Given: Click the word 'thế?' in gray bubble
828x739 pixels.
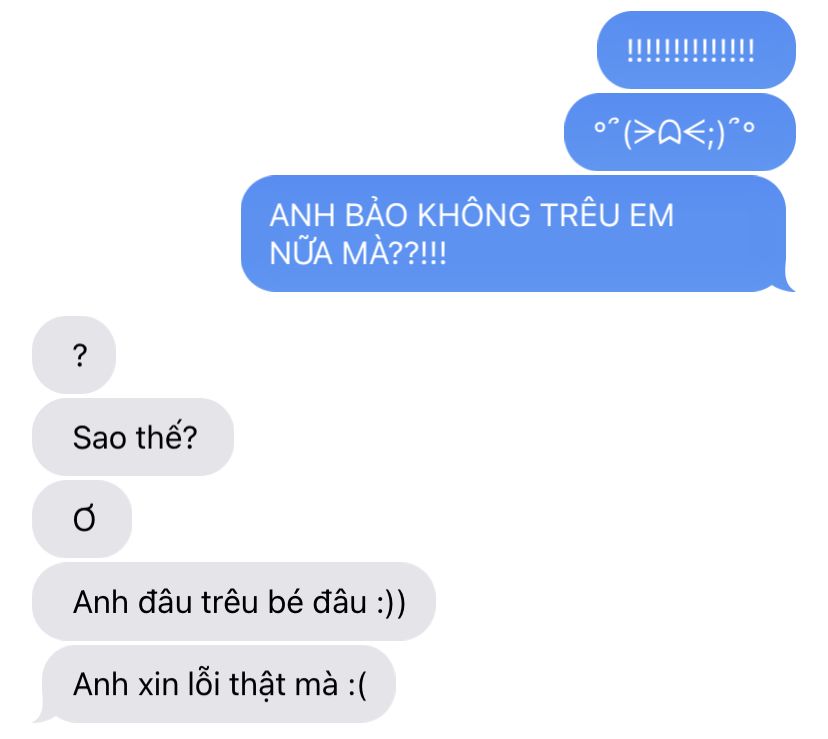Looking at the screenshot, I should [x=166, y=436].
